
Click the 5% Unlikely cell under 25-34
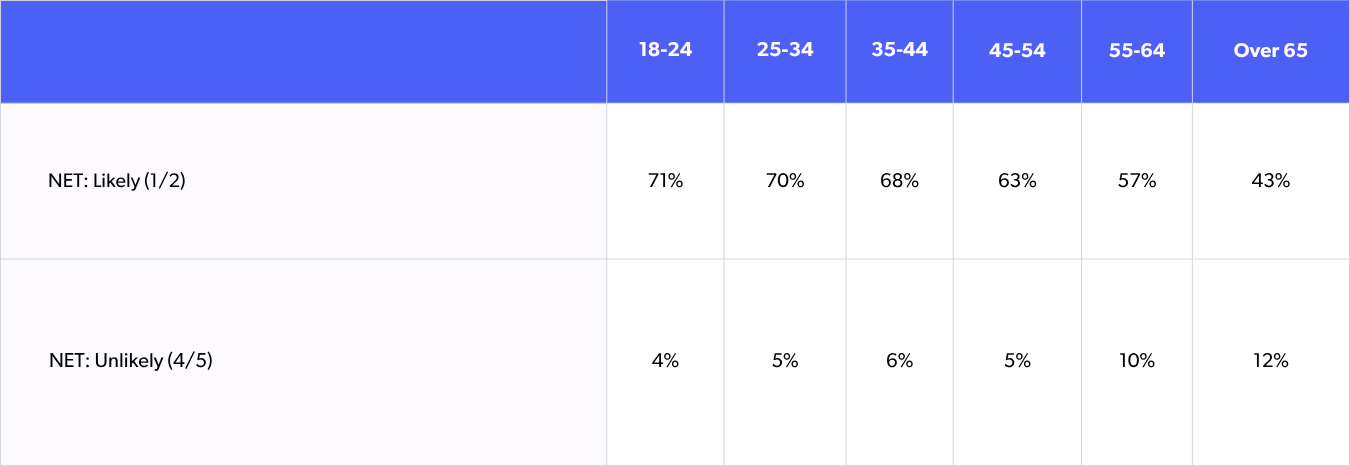coord(785,361)
